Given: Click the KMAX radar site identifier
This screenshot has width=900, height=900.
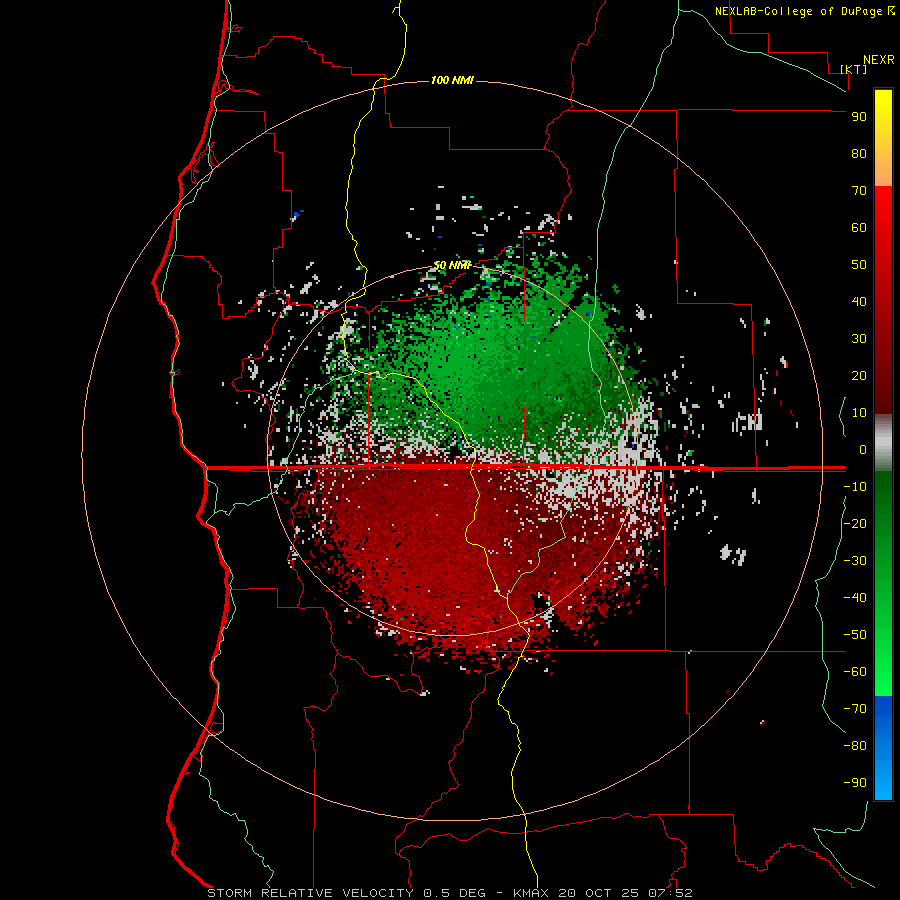Looking at the screenshot, I should (531, 893).
